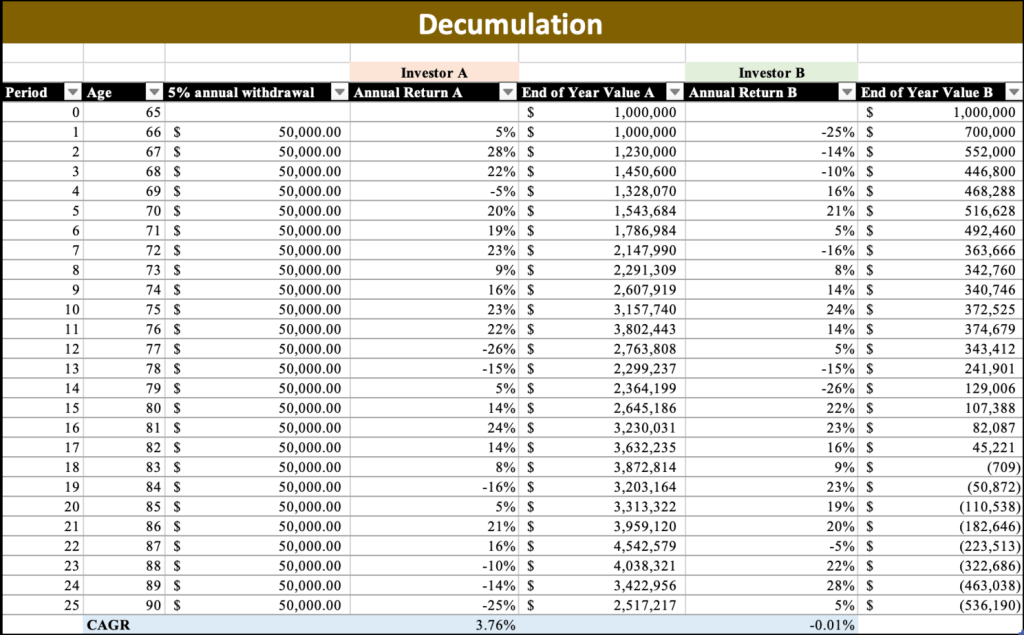Open the Age column filter dropdown

(x=154, y=93)
